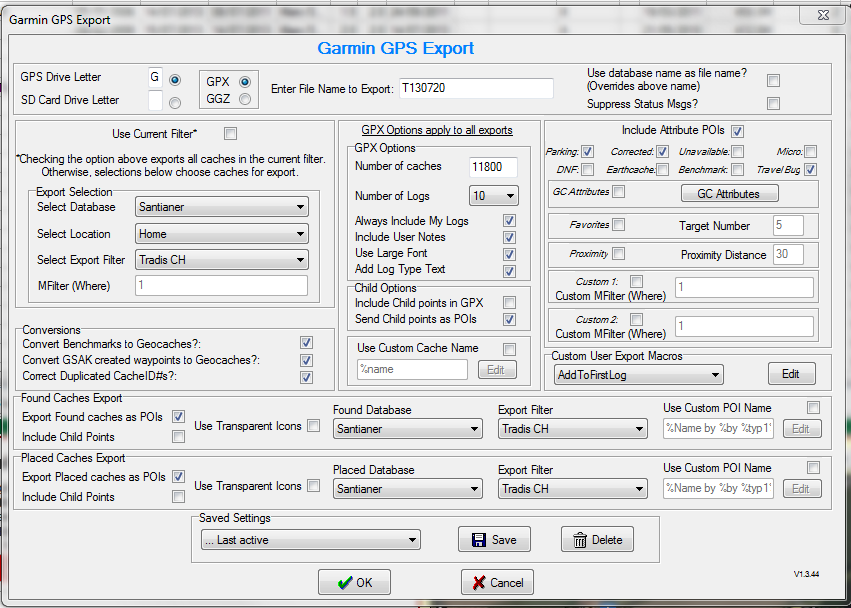Click the SD Card Drive Letter field
The image size is (851, 608).
point(155,100)
